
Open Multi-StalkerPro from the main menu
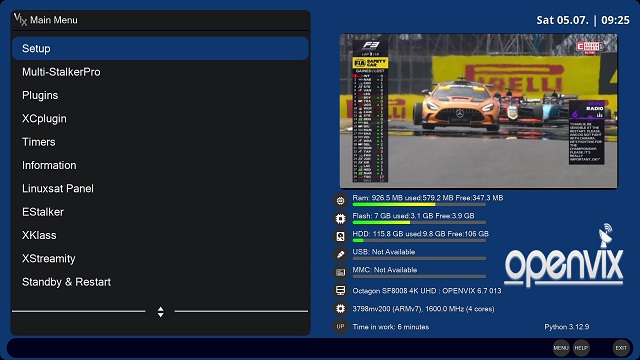160,72
